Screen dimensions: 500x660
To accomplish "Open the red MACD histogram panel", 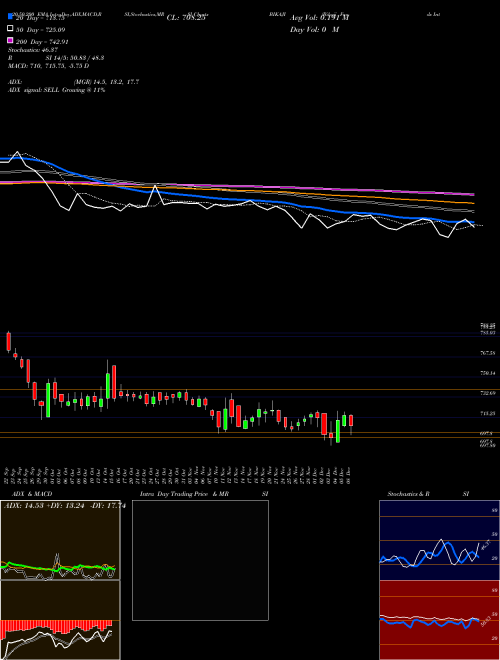I will [x=60, y=620].
